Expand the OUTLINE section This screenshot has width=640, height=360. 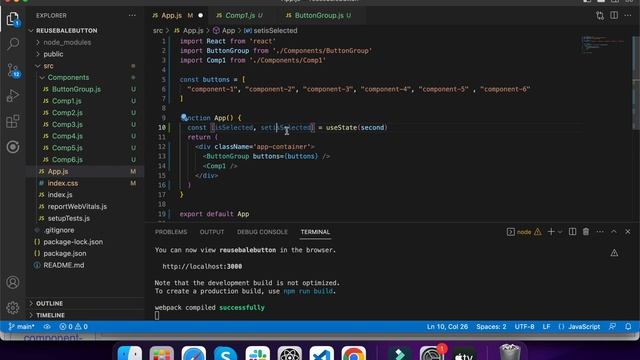(49, 303)
